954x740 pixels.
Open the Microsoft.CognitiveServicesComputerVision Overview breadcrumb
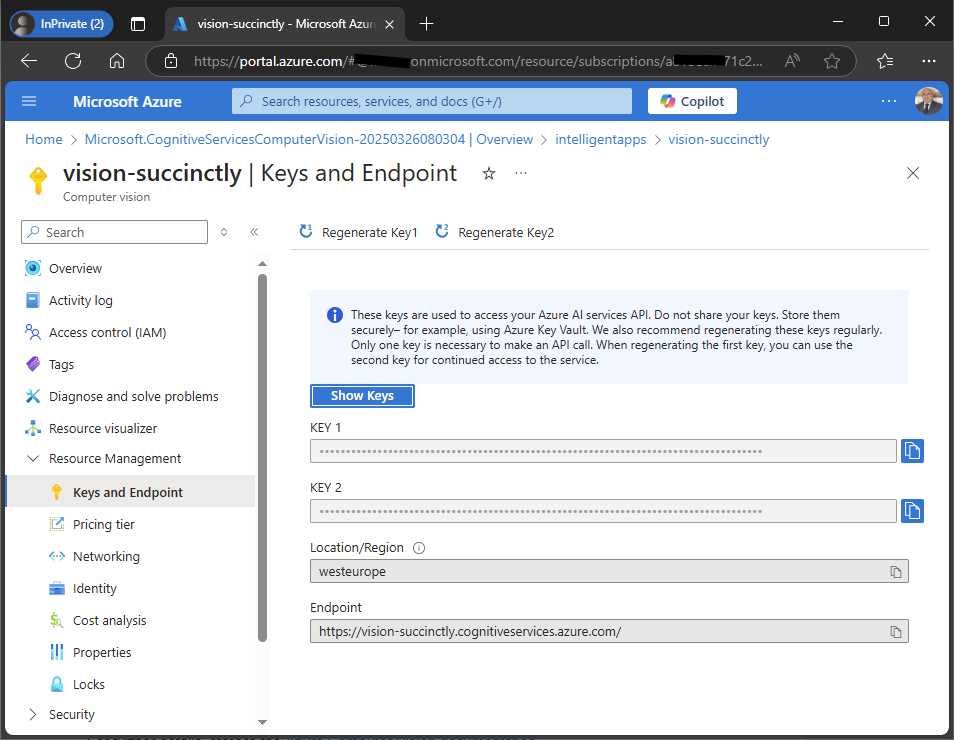[x=308, y=139]
